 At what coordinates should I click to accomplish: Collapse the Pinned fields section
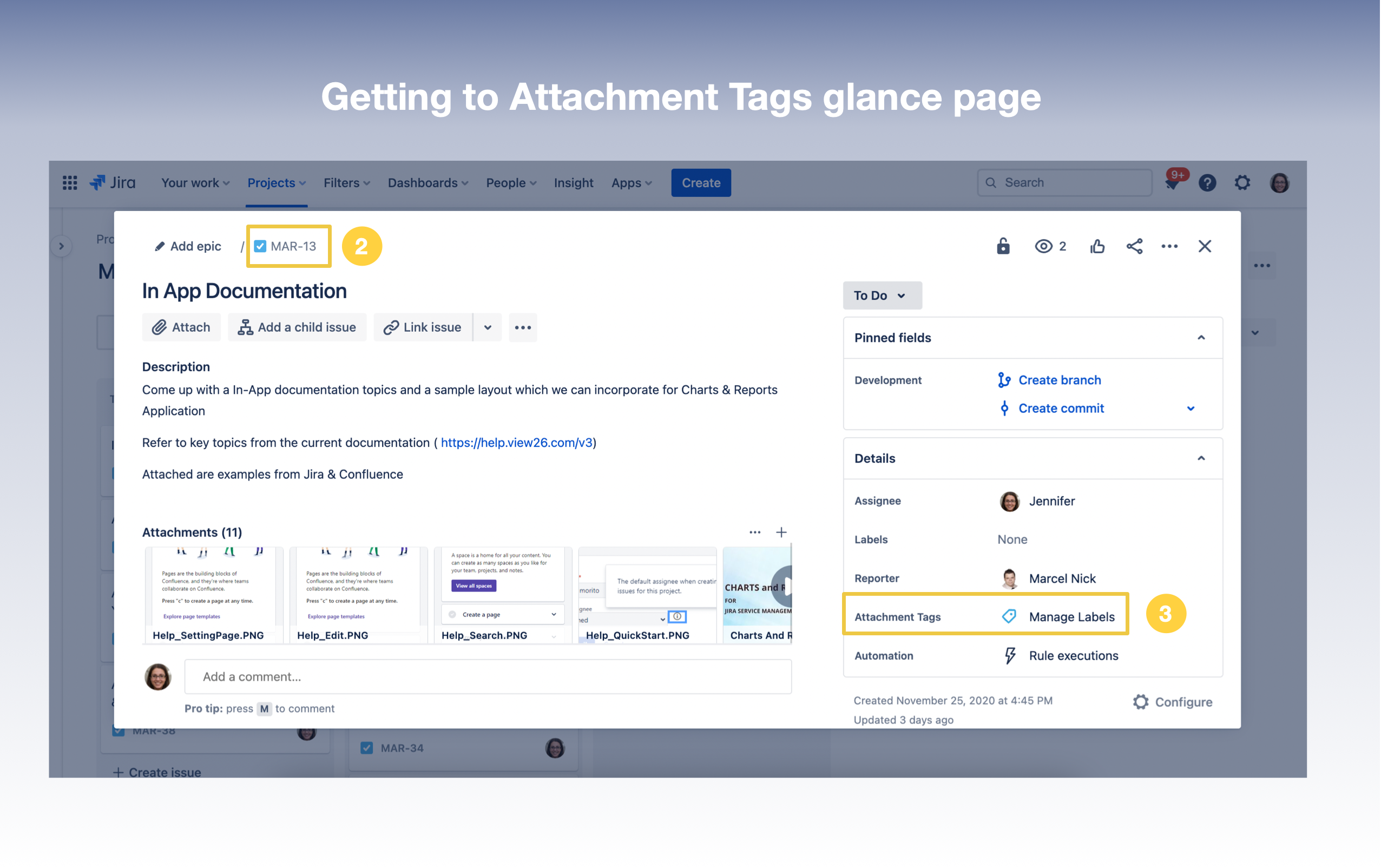click(1201, 337)
